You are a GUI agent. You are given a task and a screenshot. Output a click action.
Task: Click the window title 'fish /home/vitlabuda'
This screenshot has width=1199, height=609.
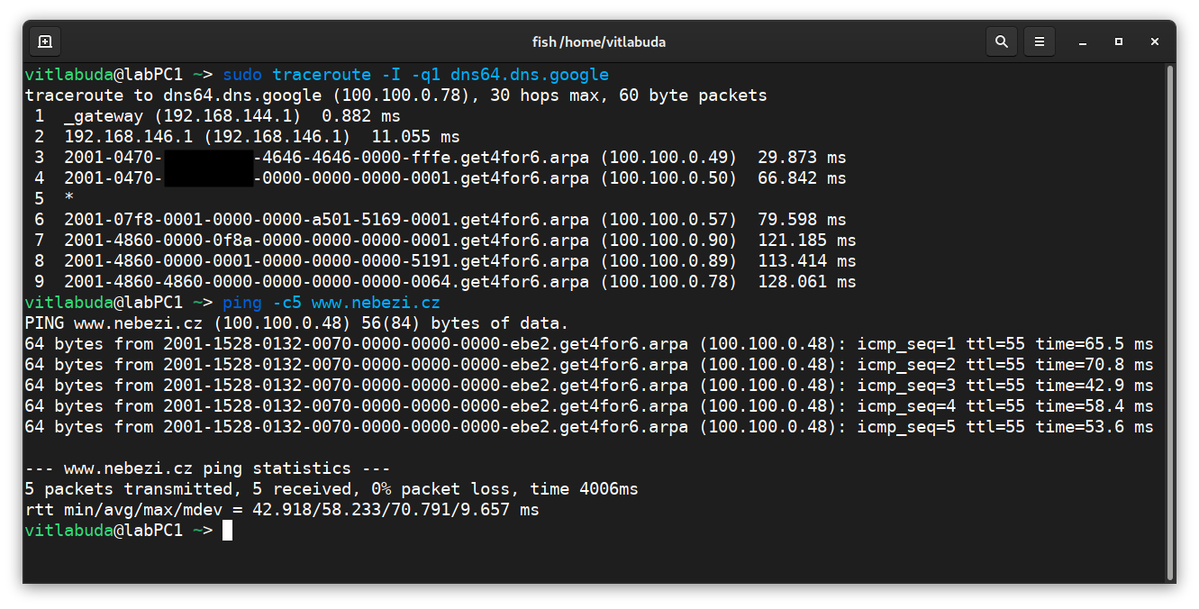599,42
